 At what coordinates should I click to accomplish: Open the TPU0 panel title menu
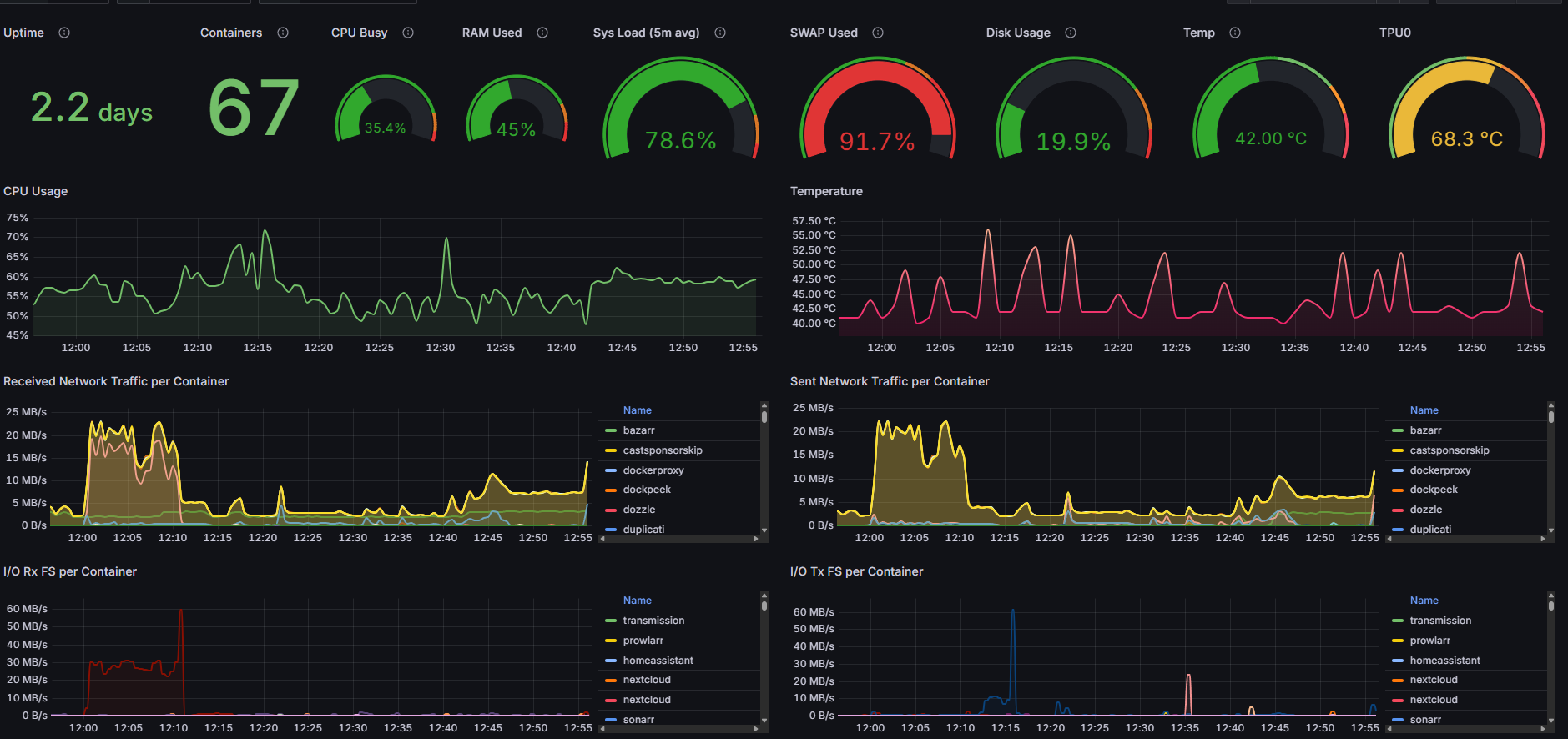click(1394, 33)
